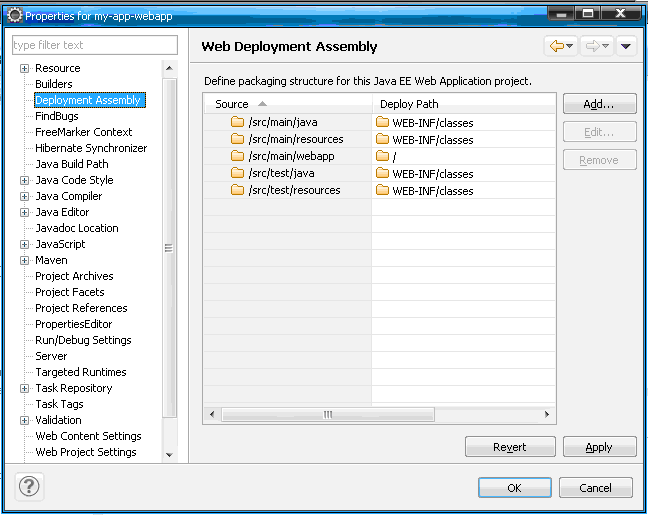Click the root deploy path folder icon
648x515 pixels.
(382, 156)
